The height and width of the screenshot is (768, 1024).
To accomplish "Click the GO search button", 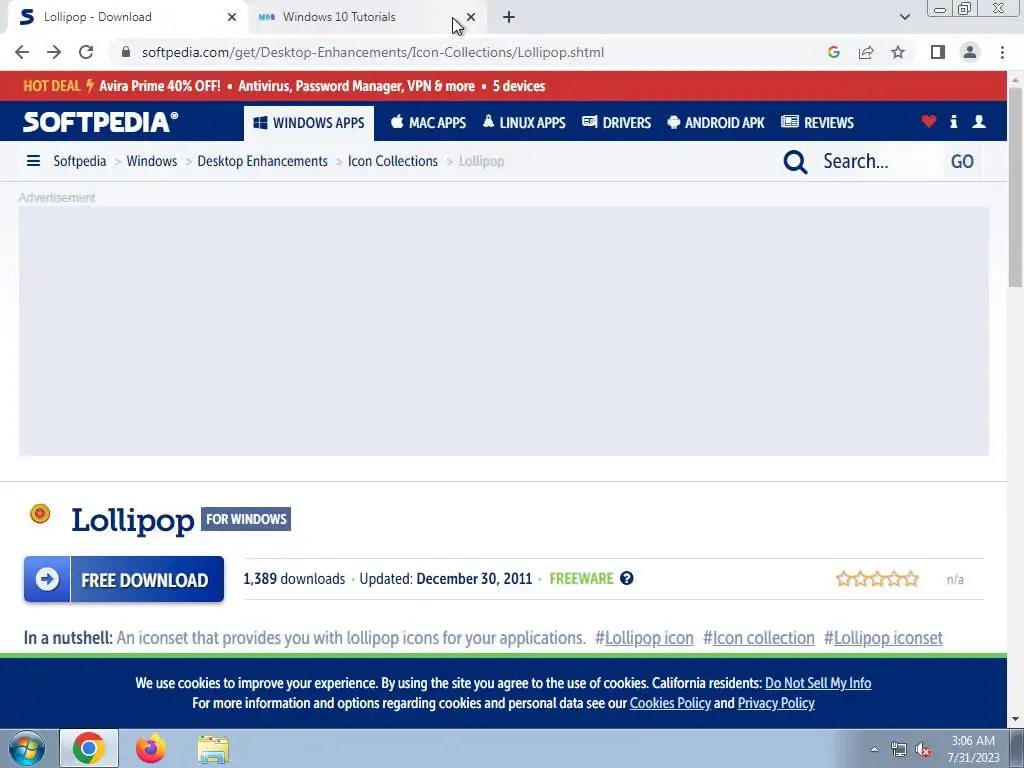I will [x=962, y=161].
